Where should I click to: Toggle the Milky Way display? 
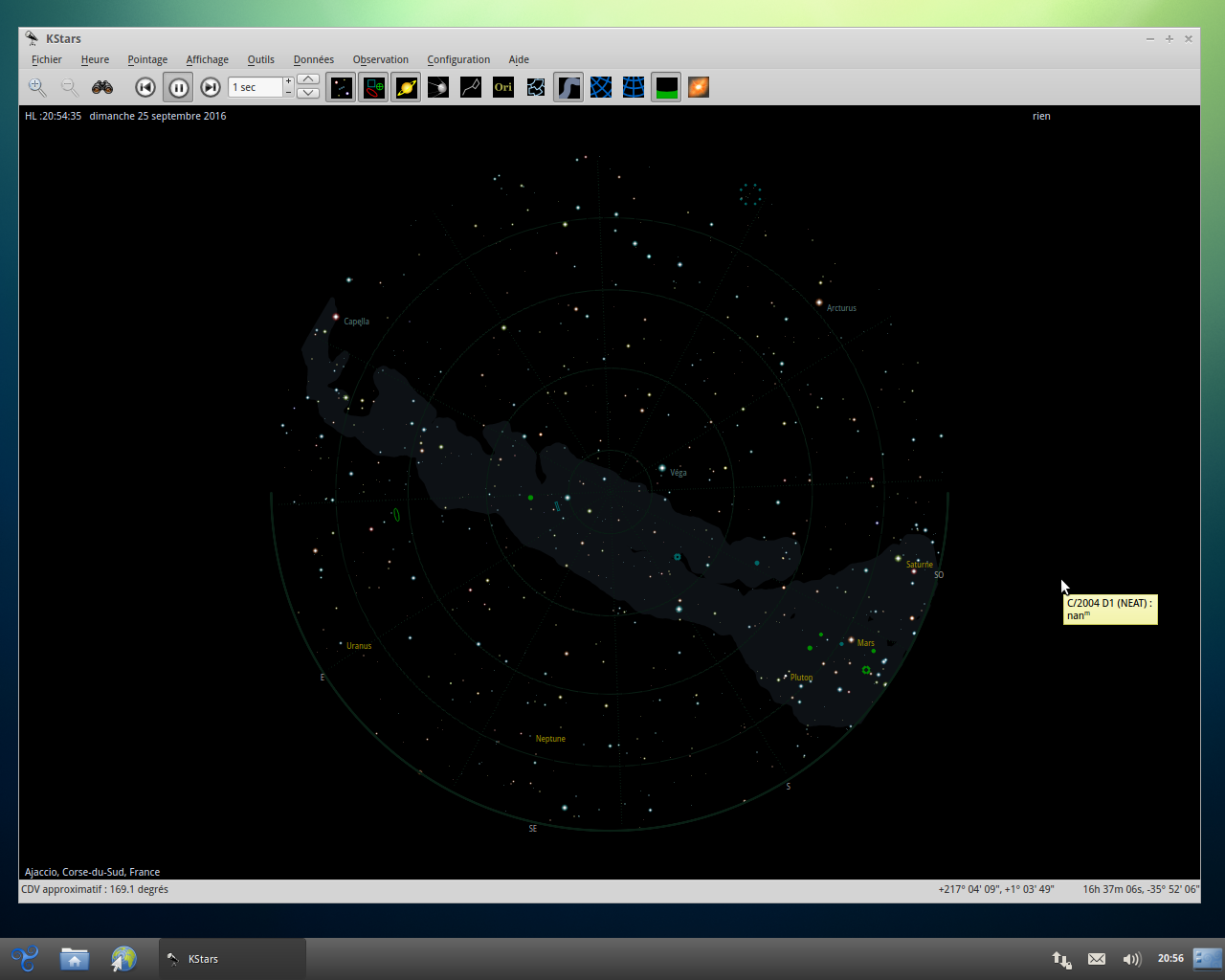click(x=568, y=87)
